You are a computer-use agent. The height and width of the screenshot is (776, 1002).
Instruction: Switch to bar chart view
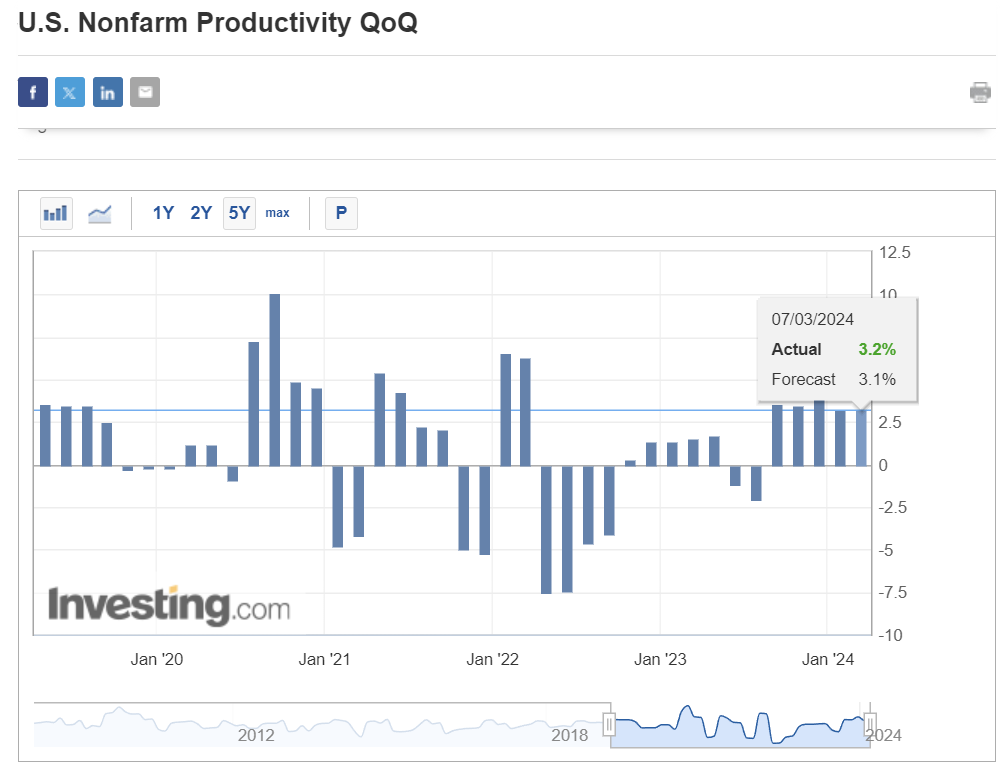56,213
